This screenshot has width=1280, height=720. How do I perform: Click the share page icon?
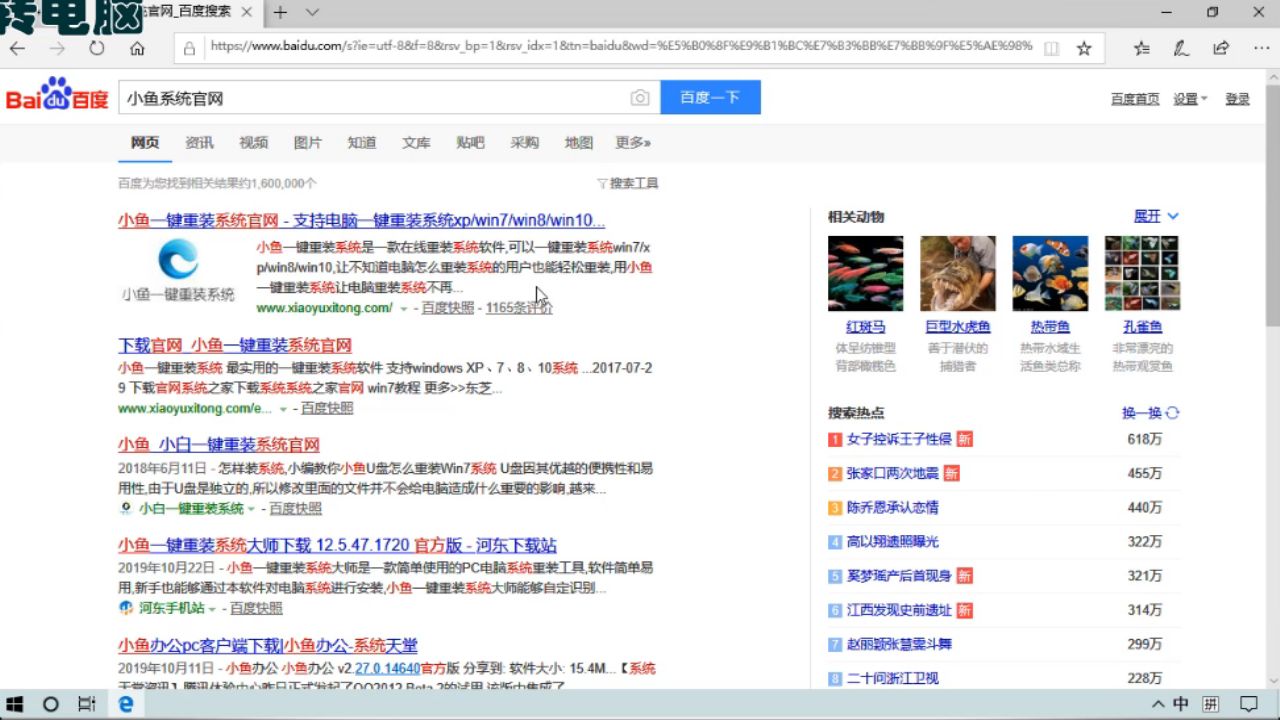[1221, 48]
